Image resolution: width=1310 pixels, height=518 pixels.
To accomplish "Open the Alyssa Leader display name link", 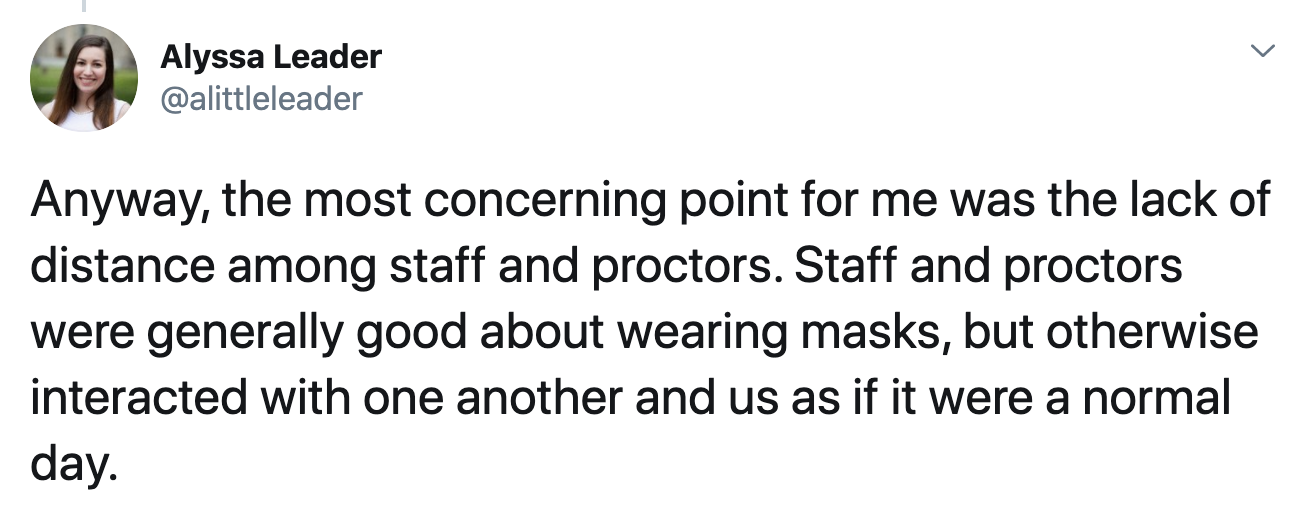I will tap(270, 57).
